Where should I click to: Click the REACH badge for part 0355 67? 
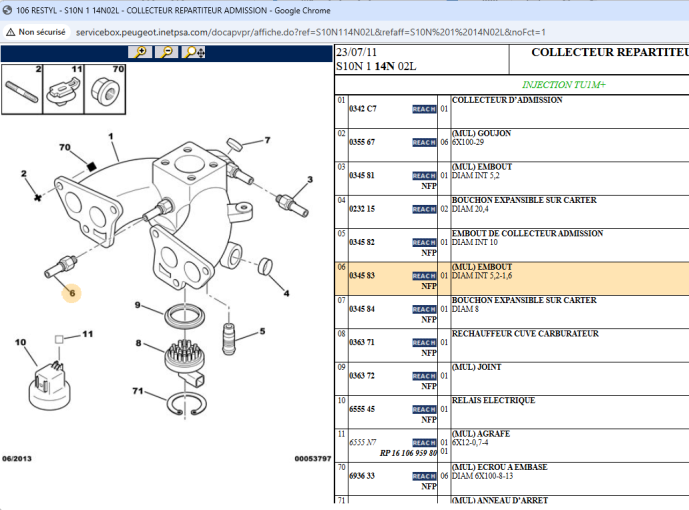424,142
